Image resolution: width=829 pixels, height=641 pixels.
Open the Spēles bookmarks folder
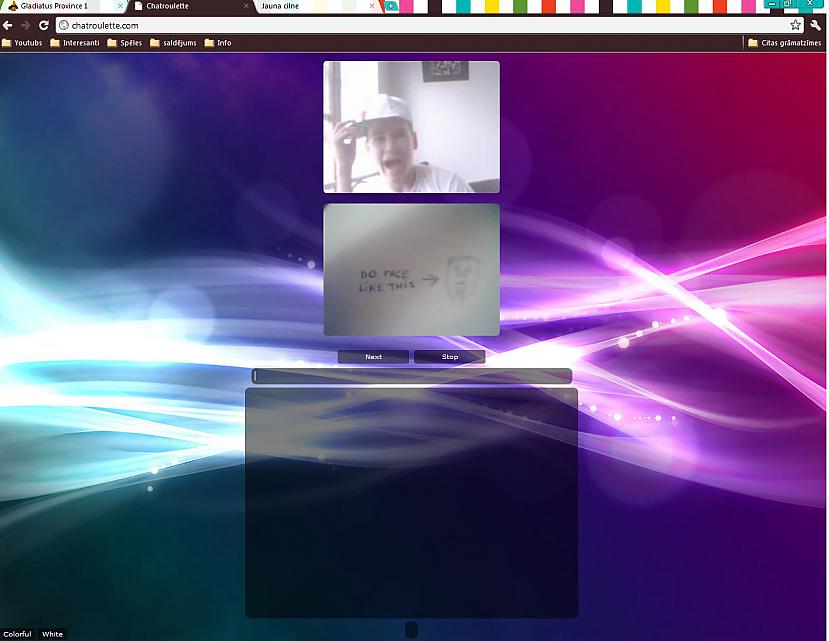125,43
